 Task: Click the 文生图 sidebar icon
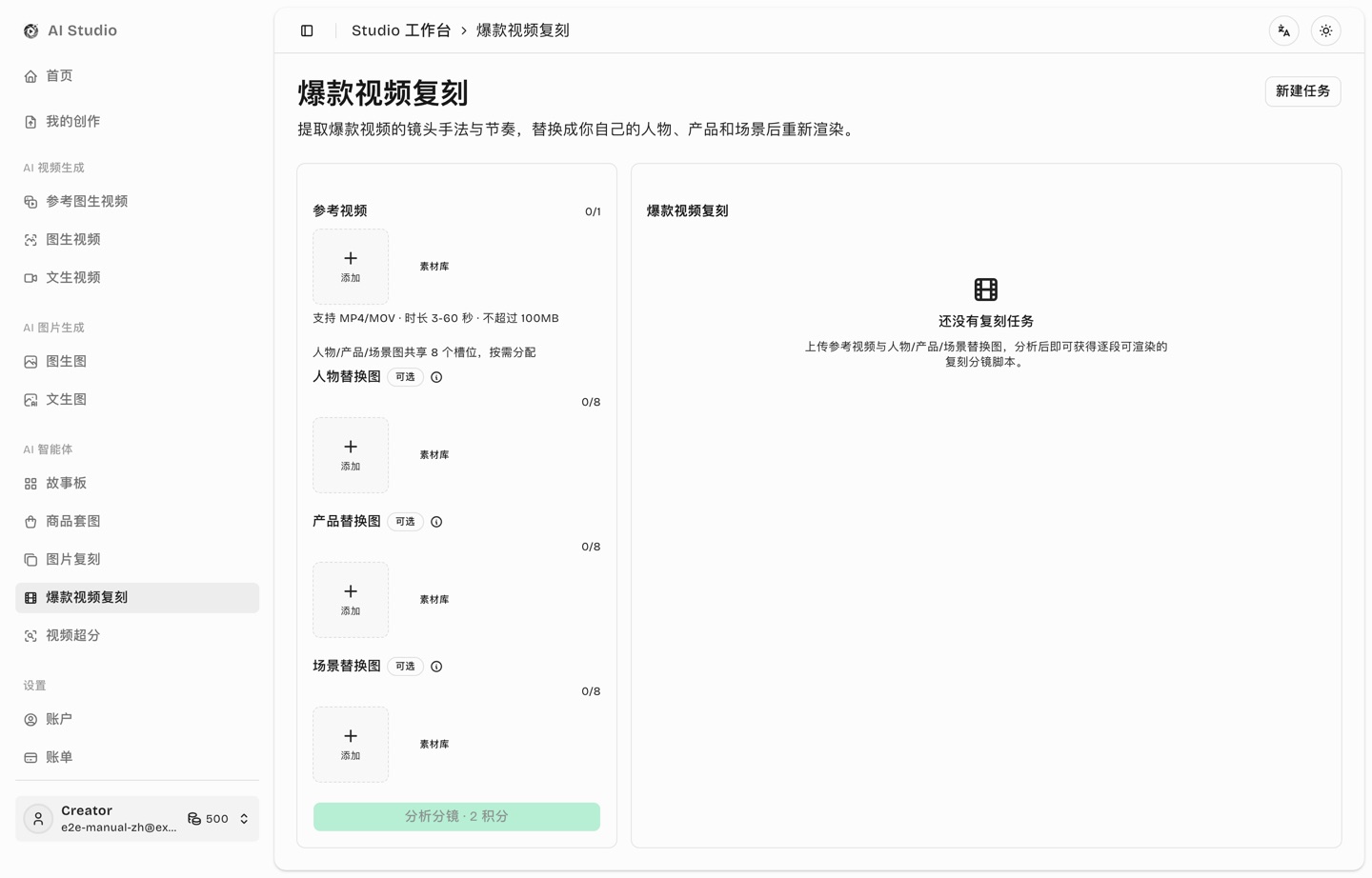[30, 400]
